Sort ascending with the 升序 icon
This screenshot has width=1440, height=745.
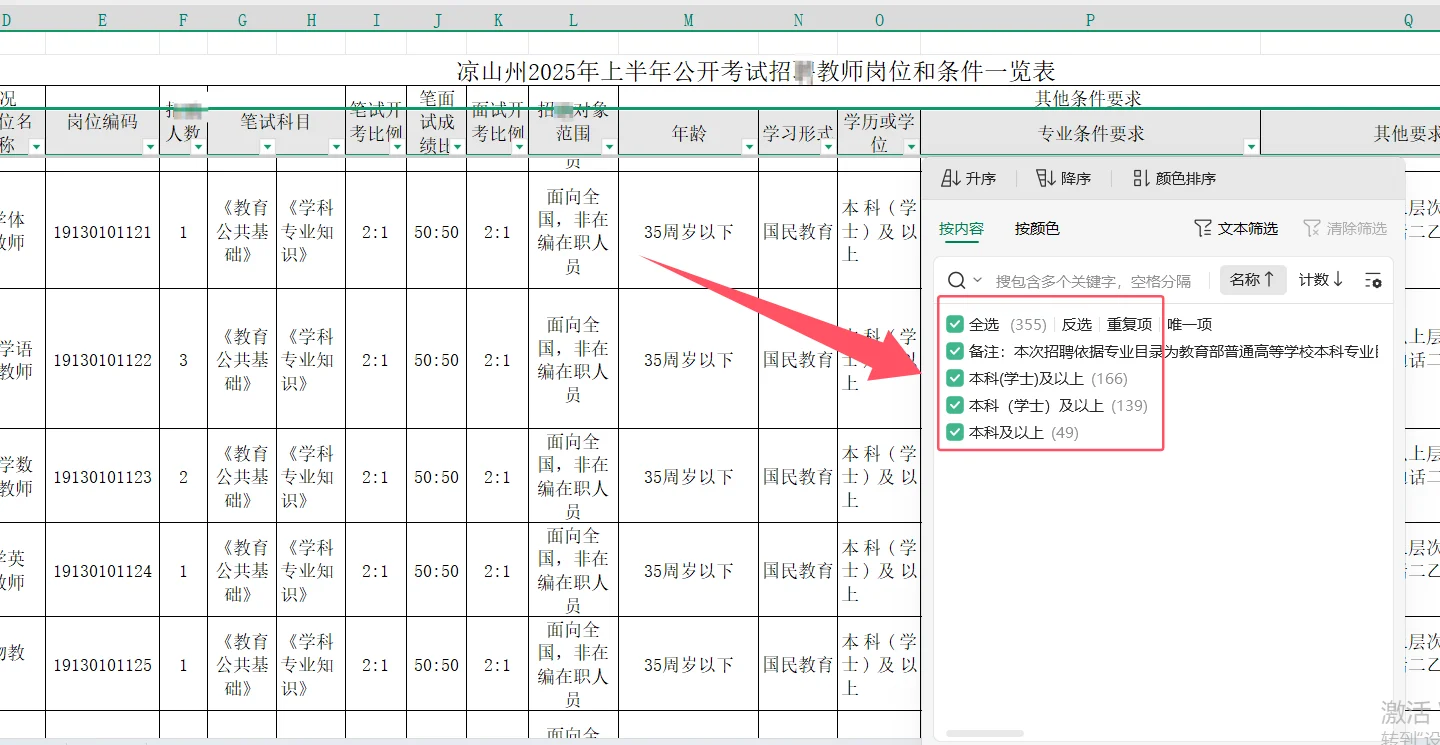tap(968, 178)
